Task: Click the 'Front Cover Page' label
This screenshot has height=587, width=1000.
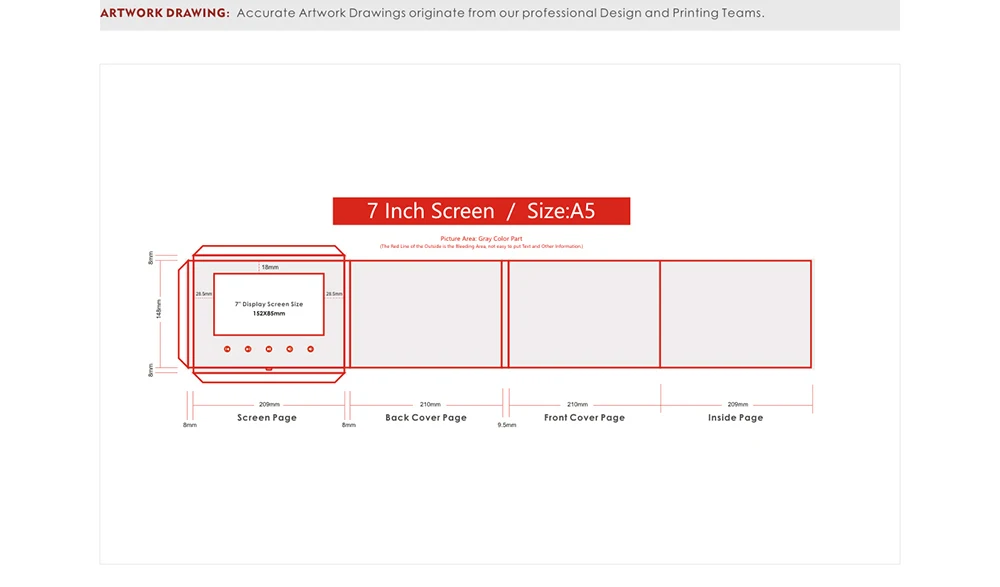Action: [x=584, y=417]
